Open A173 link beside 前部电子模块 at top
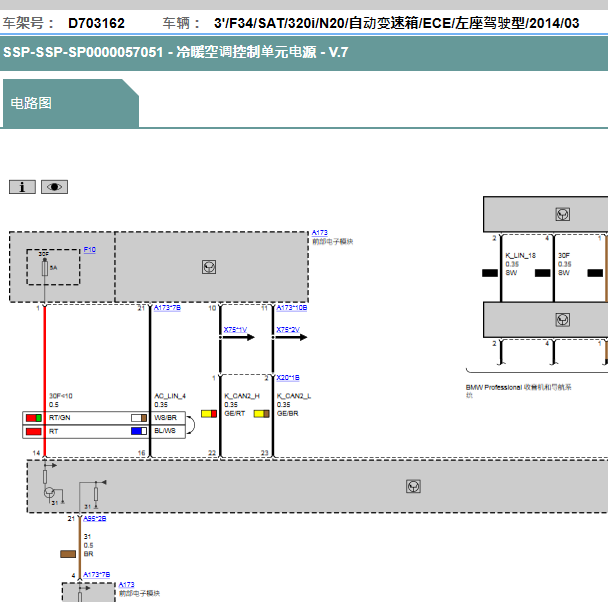 click(320, 233)
